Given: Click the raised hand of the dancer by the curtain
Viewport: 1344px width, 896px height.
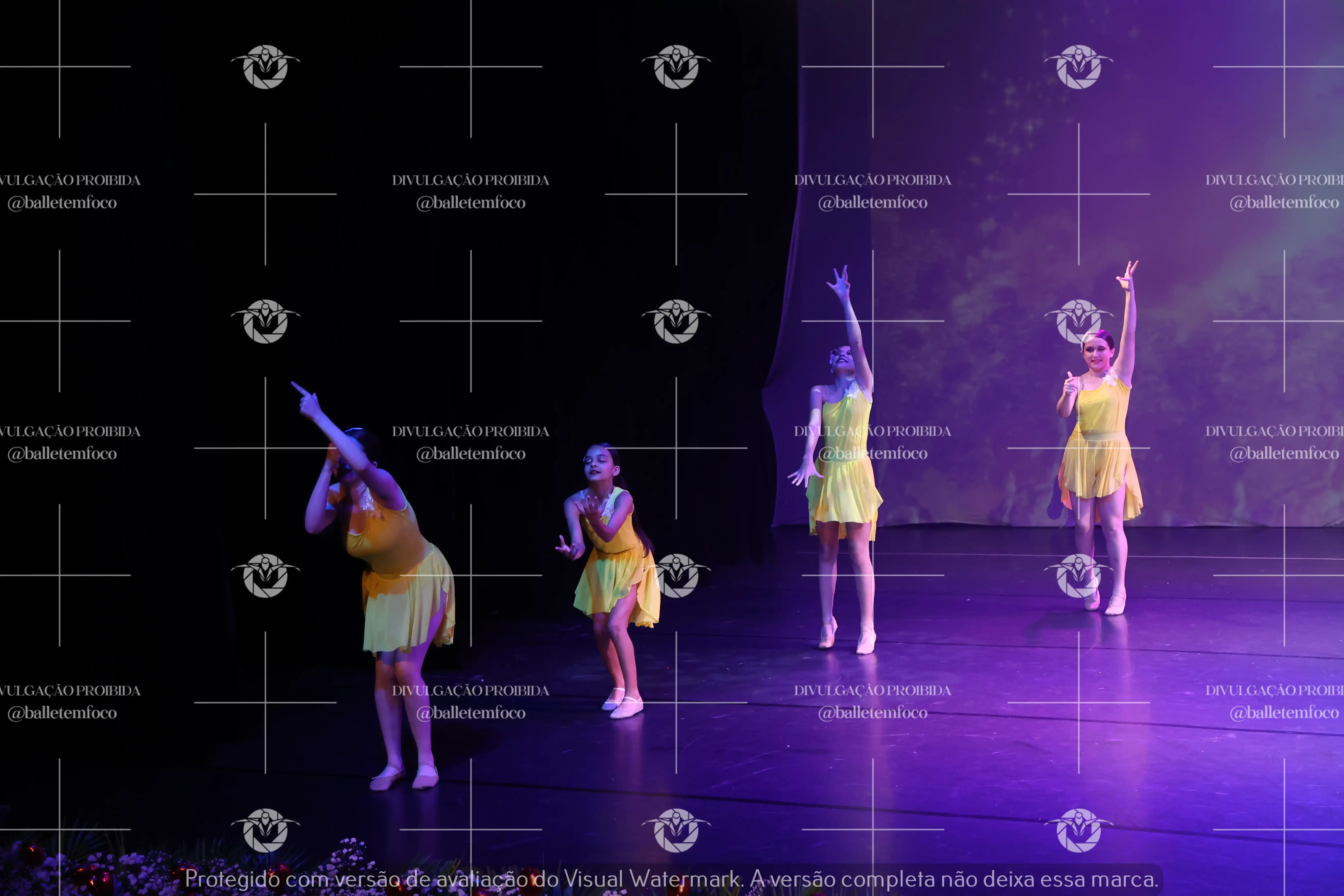Looking at the screenshot, I should click(839, 282).
